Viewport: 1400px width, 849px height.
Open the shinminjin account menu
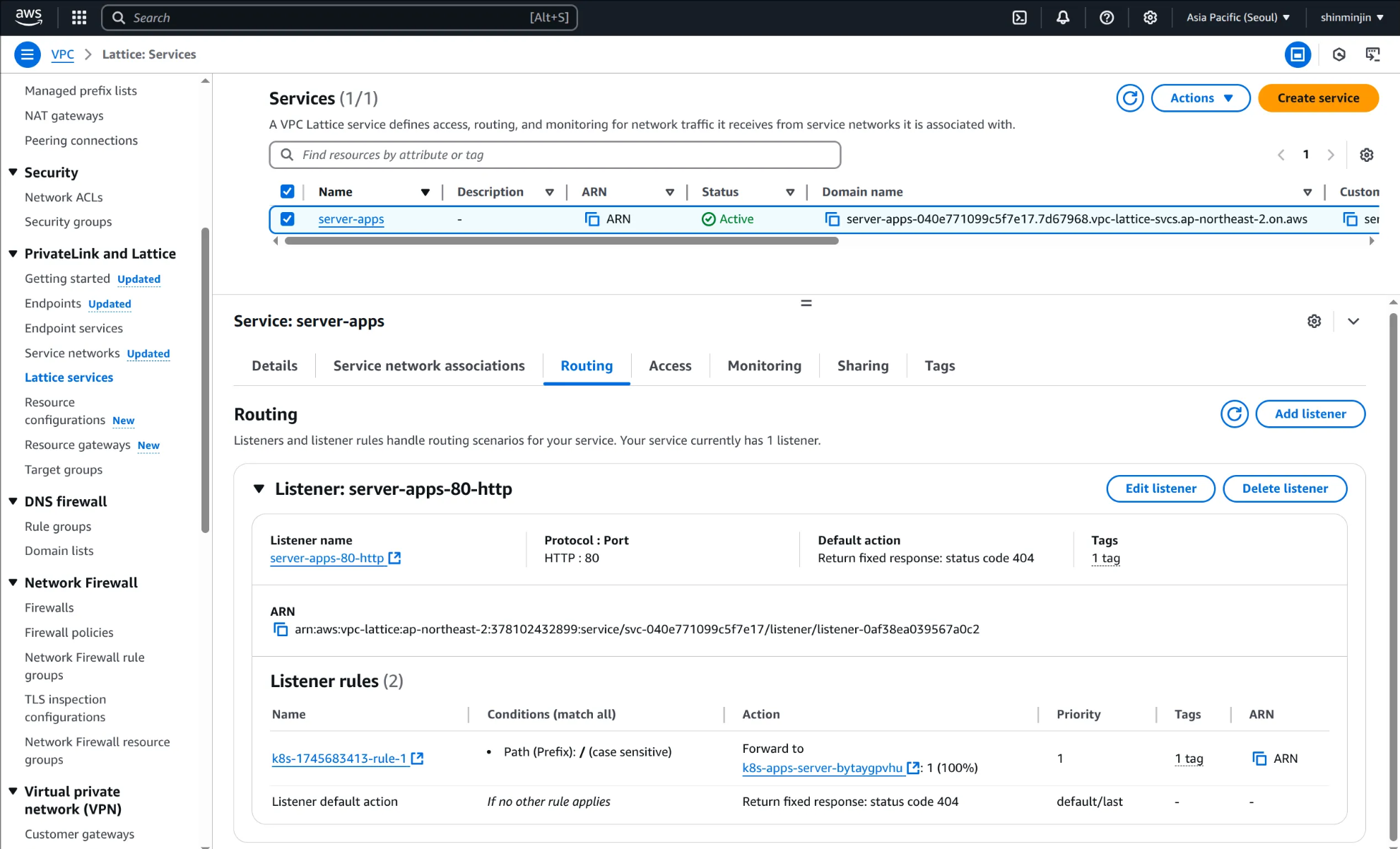1352,18
